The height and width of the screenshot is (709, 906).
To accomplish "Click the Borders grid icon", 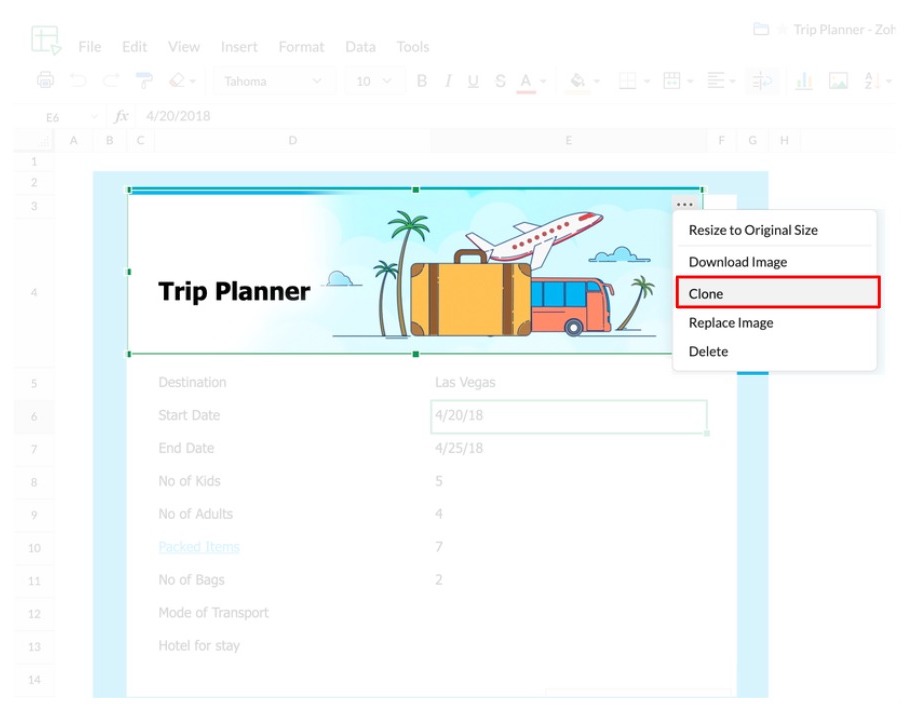I will (627, 81).
